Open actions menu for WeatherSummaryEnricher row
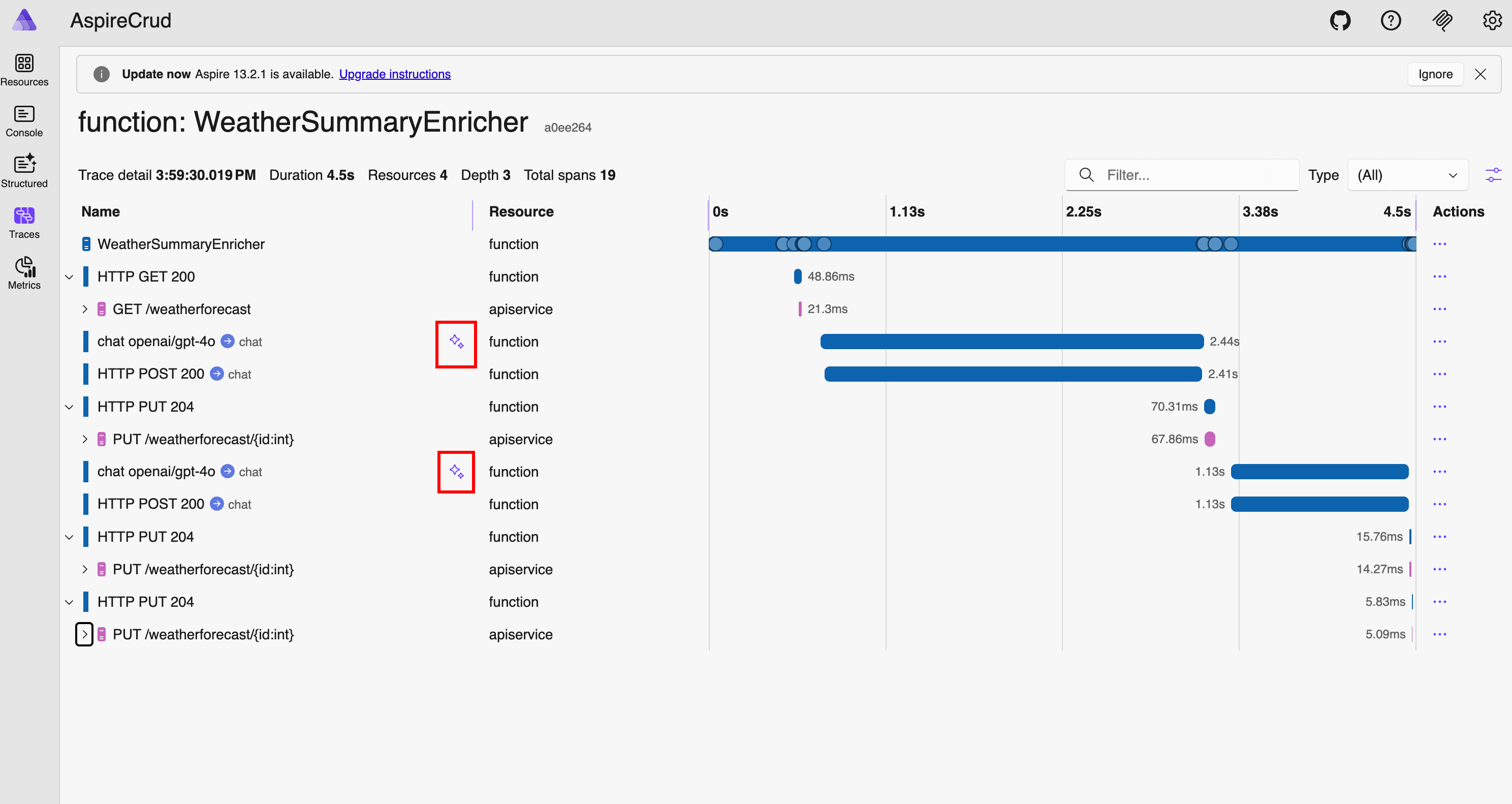The height and width of the screenshot is (804, 1512). tap(1439, 244)
